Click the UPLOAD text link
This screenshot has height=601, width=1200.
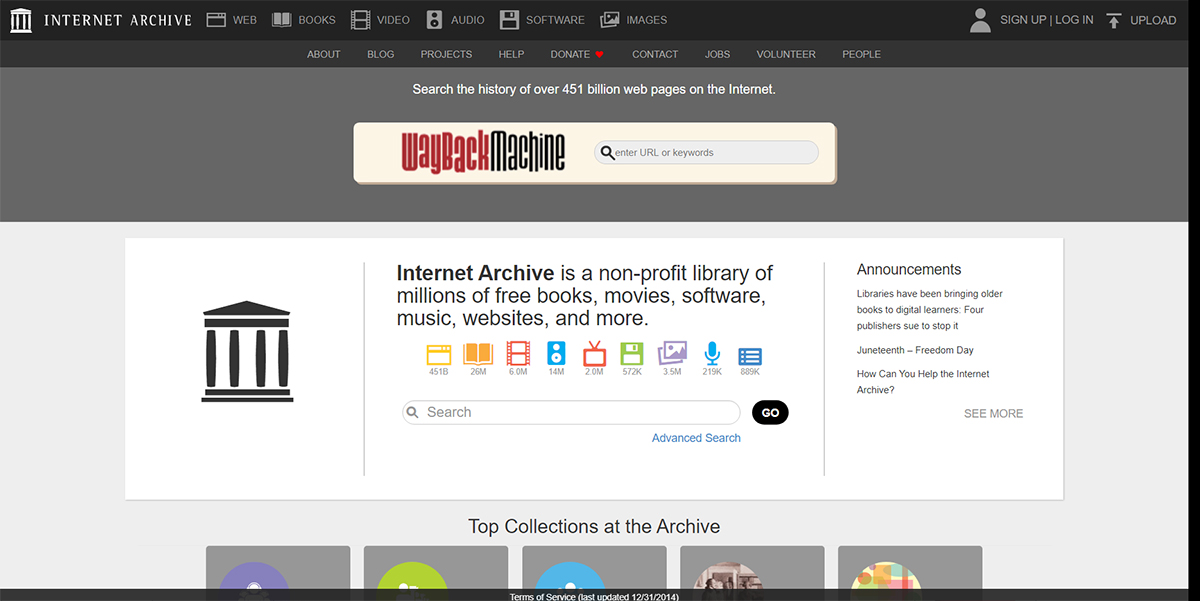click(1153, 20)
